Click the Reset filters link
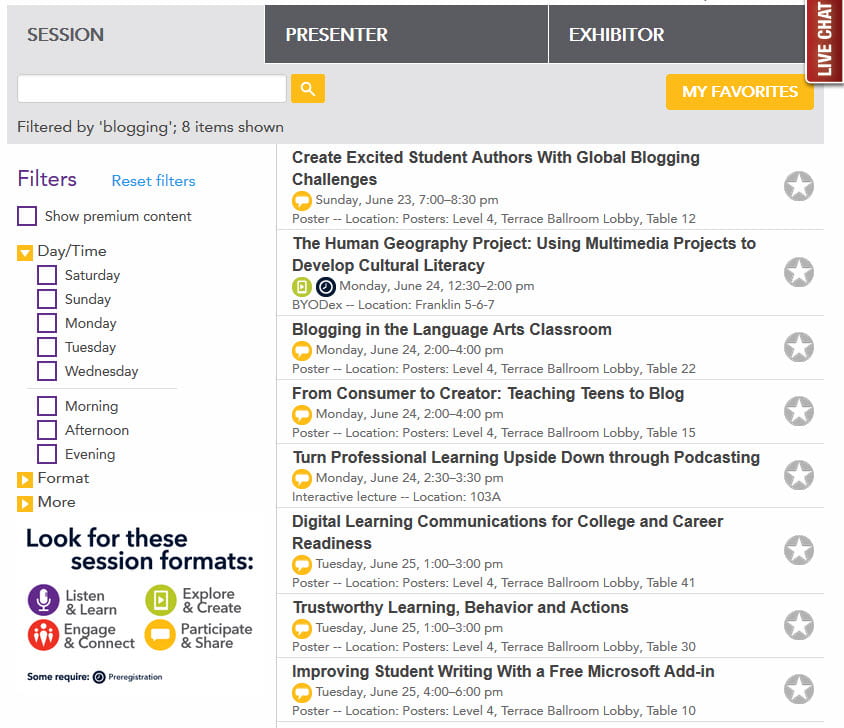 pyautogui.click(x=153, y=181)
